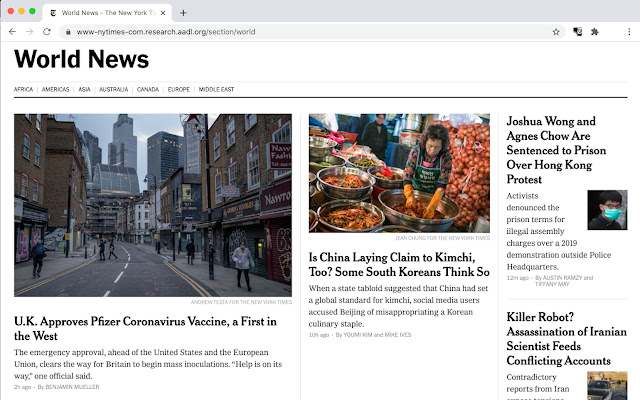Viewport: 640px width, 400px height.
Task: Click the '2h ago' timestamp
Action: (x=22, y=387)
